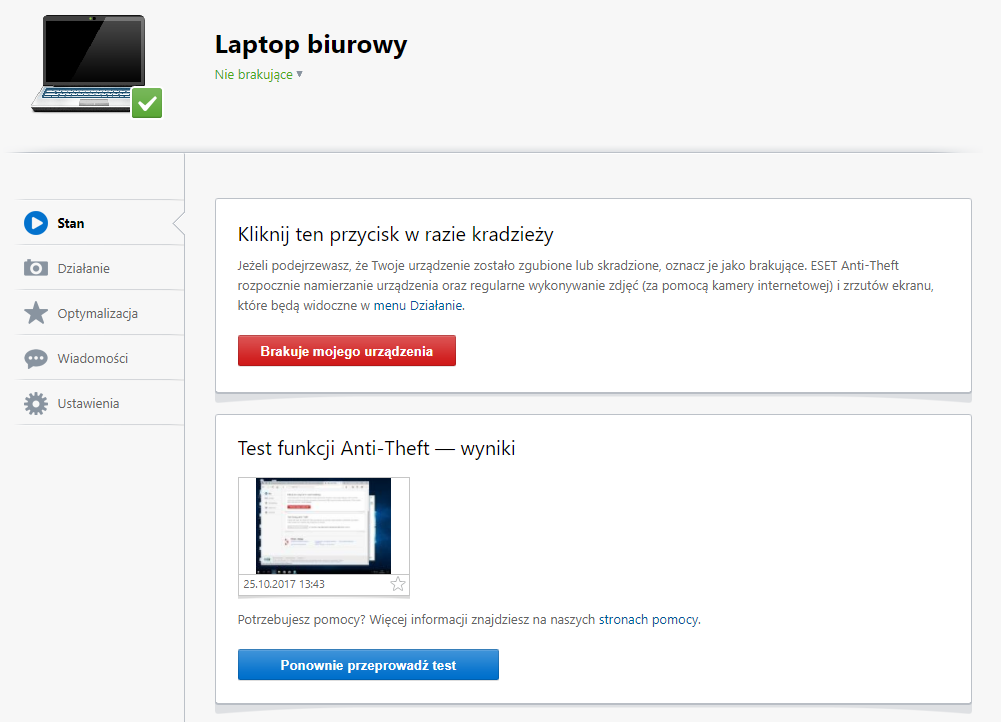Click the Stan play icon in sidebar

click(x=36, y=223)
